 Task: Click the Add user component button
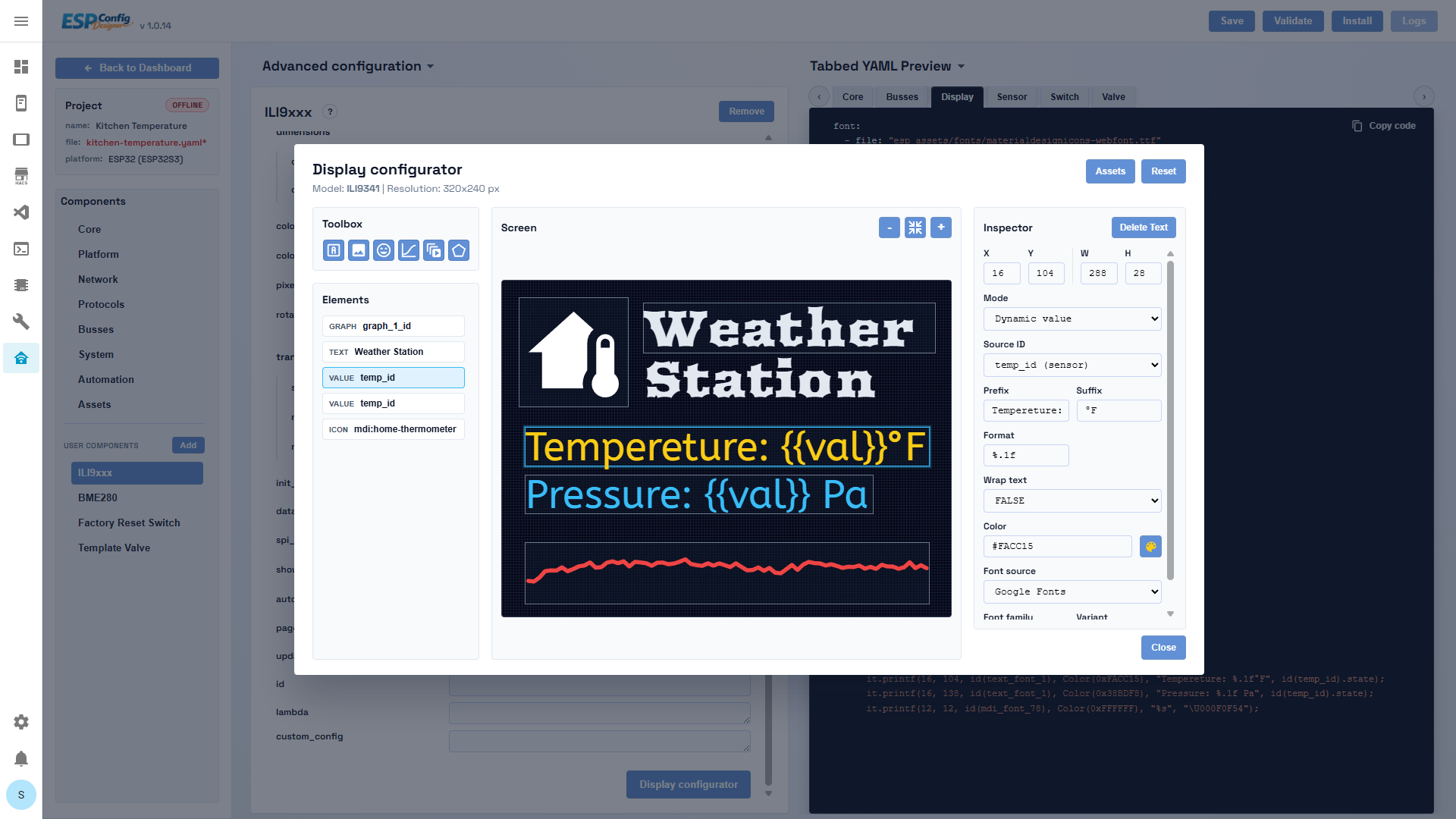(x=188, y=445)
